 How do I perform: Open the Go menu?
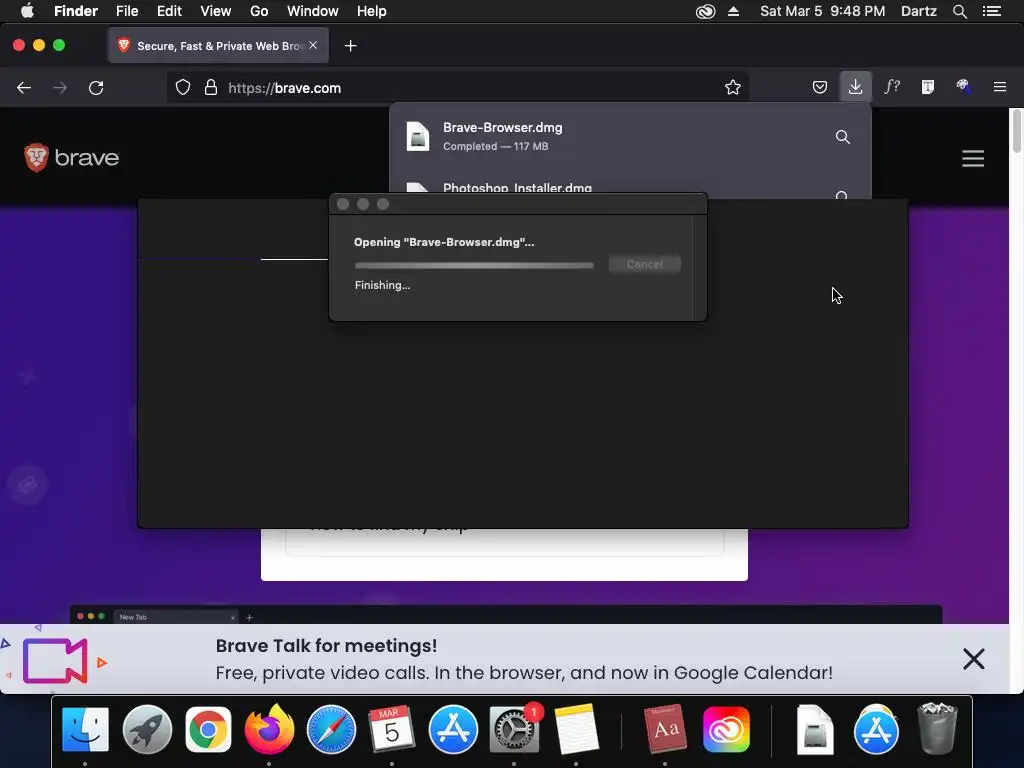coord(259,11)
